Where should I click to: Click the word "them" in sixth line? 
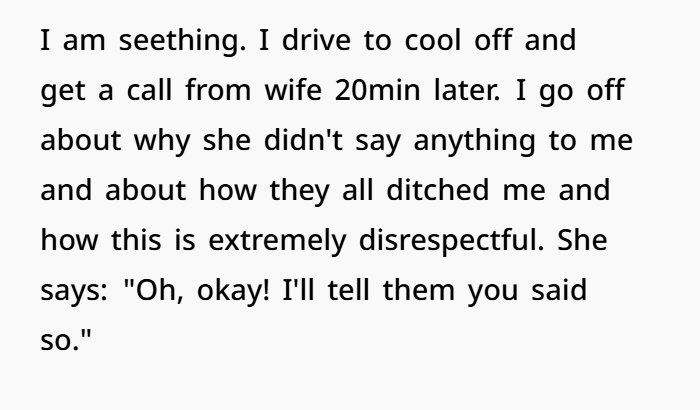418,289
